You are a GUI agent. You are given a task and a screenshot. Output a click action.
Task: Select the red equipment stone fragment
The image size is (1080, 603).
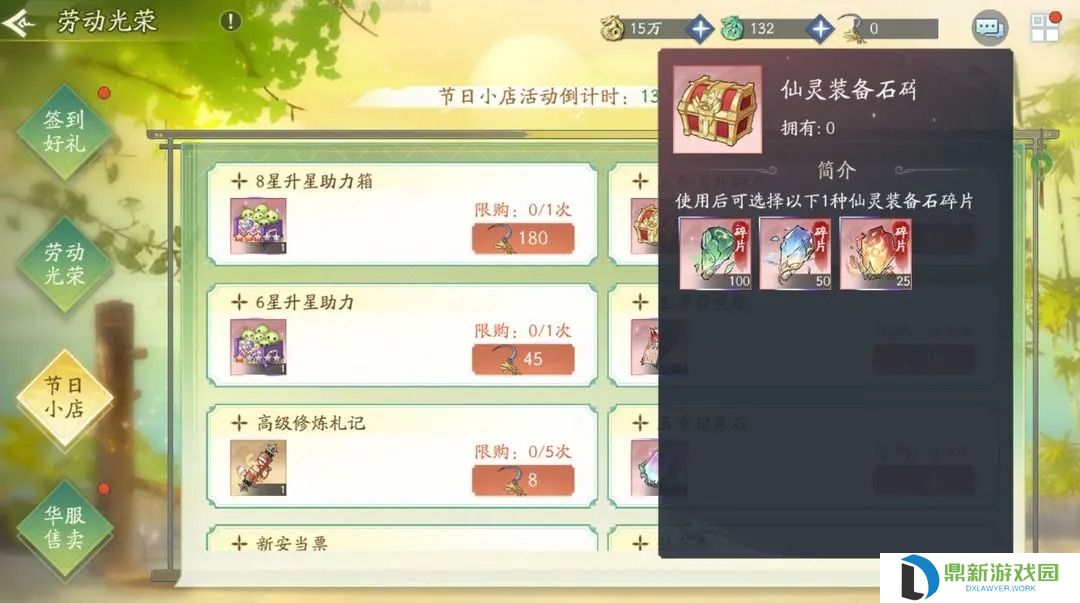click(x=876, y=254)
